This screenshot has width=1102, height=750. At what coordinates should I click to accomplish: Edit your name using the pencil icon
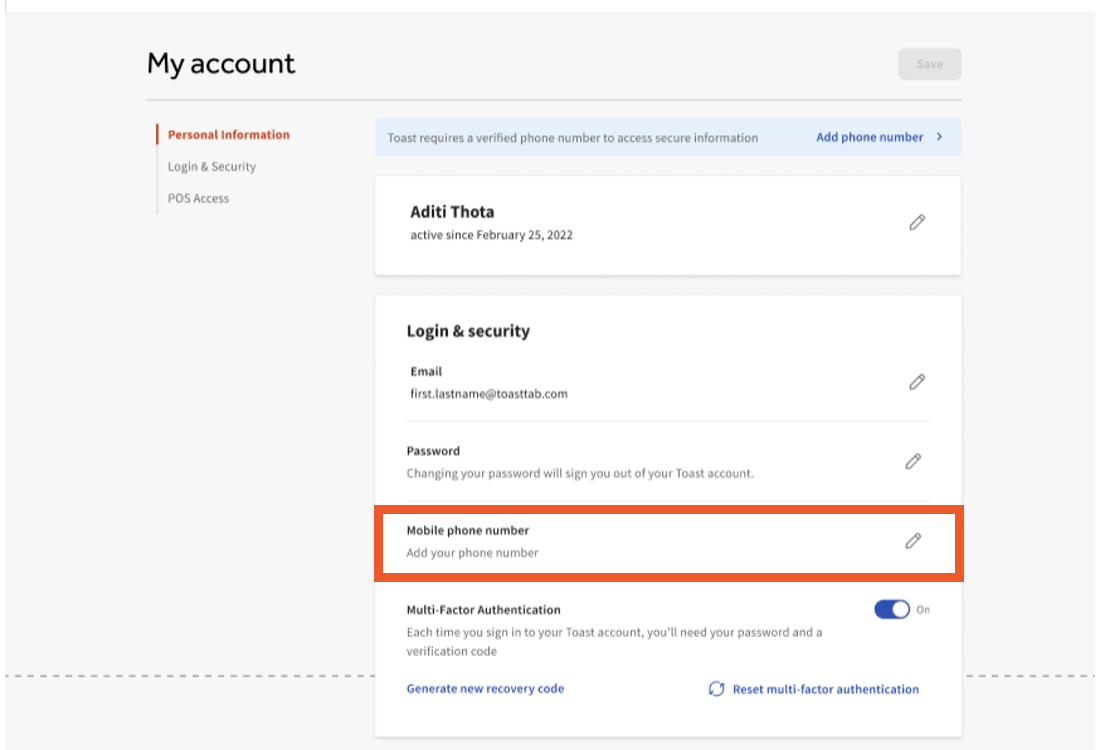point(917,222)
